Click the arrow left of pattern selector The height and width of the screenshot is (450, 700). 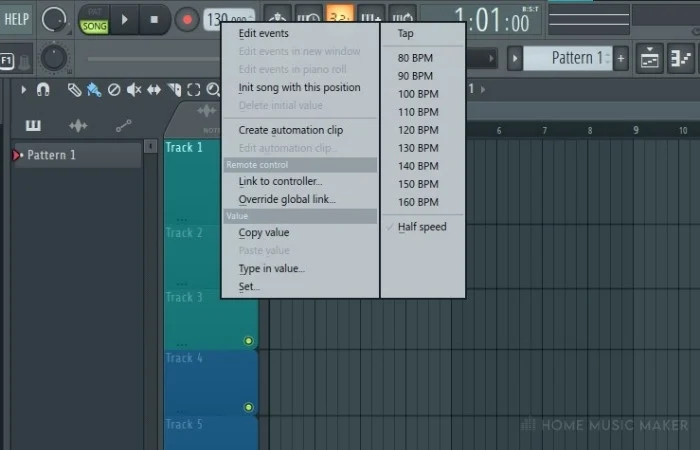[515, 58]
